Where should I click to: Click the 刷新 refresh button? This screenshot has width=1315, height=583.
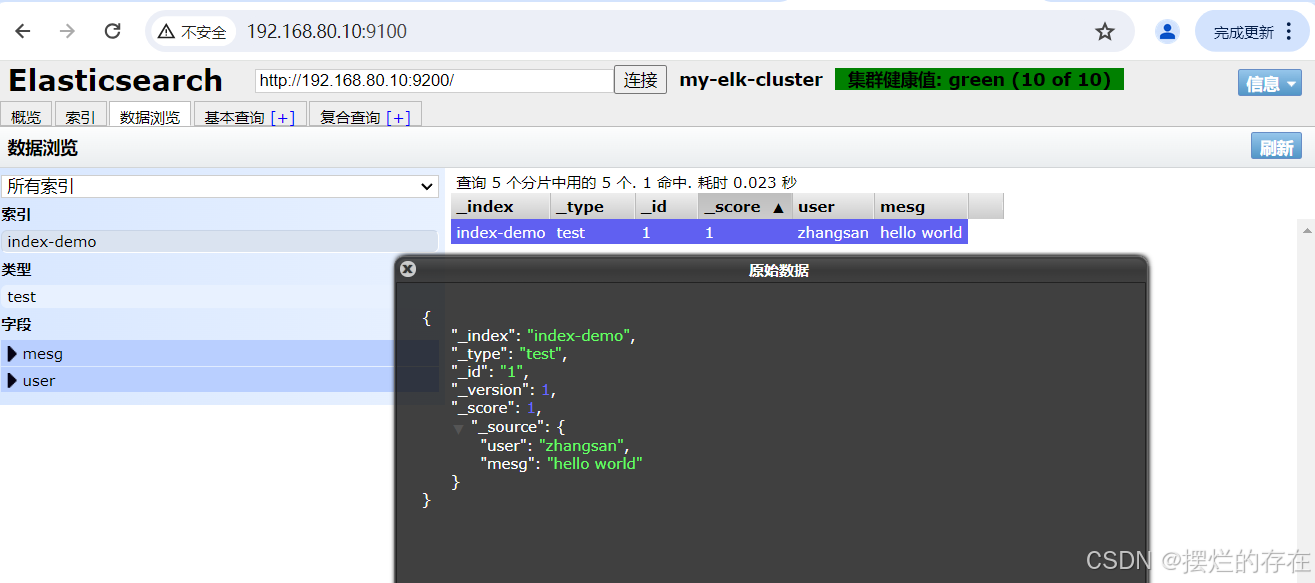(1276, 147)
